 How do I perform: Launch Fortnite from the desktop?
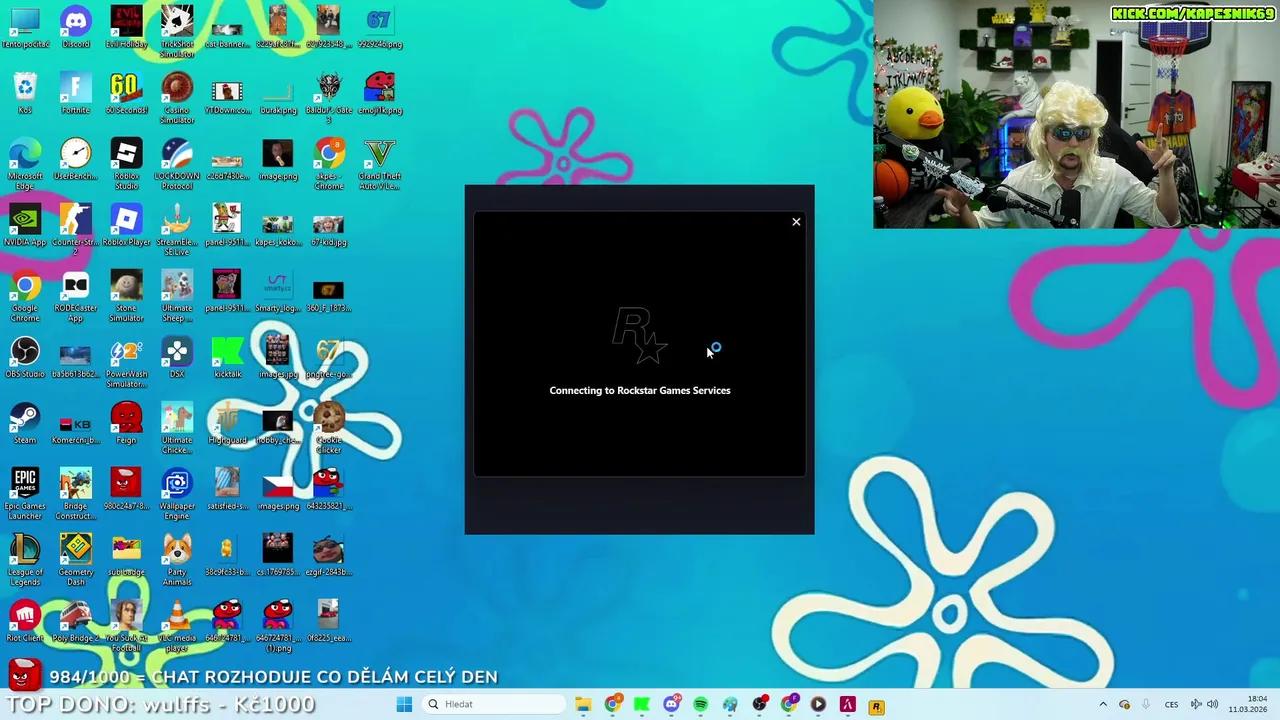[x=75, y=94]
